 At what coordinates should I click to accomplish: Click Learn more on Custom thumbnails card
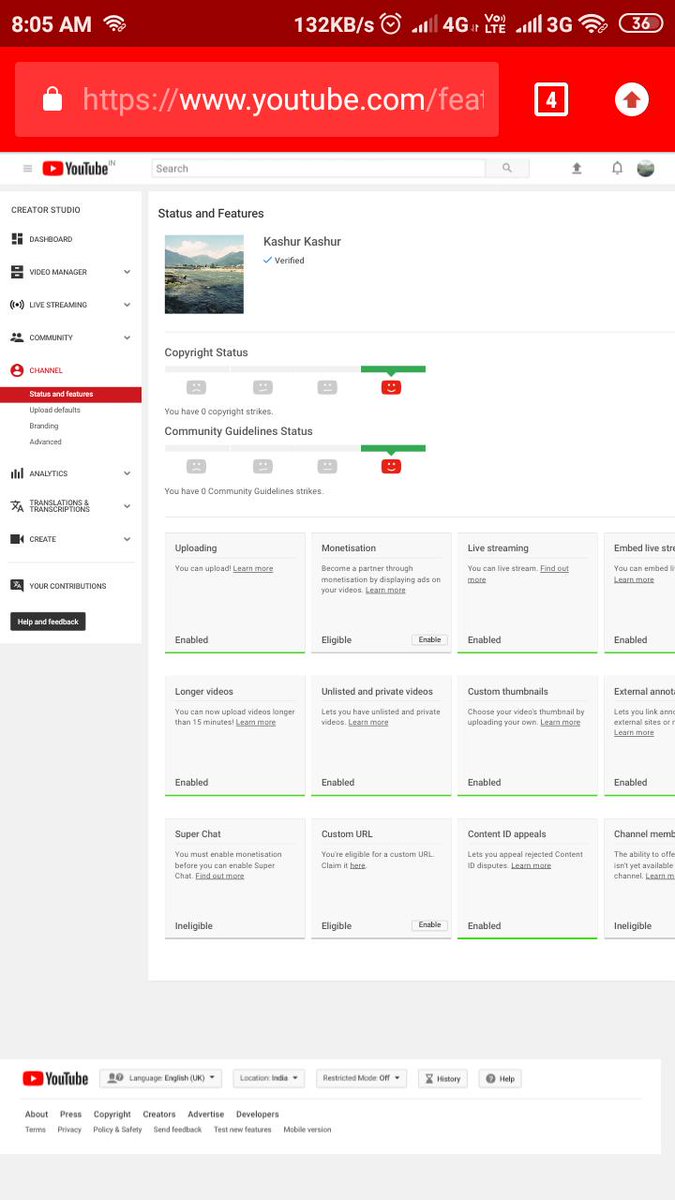560,722
